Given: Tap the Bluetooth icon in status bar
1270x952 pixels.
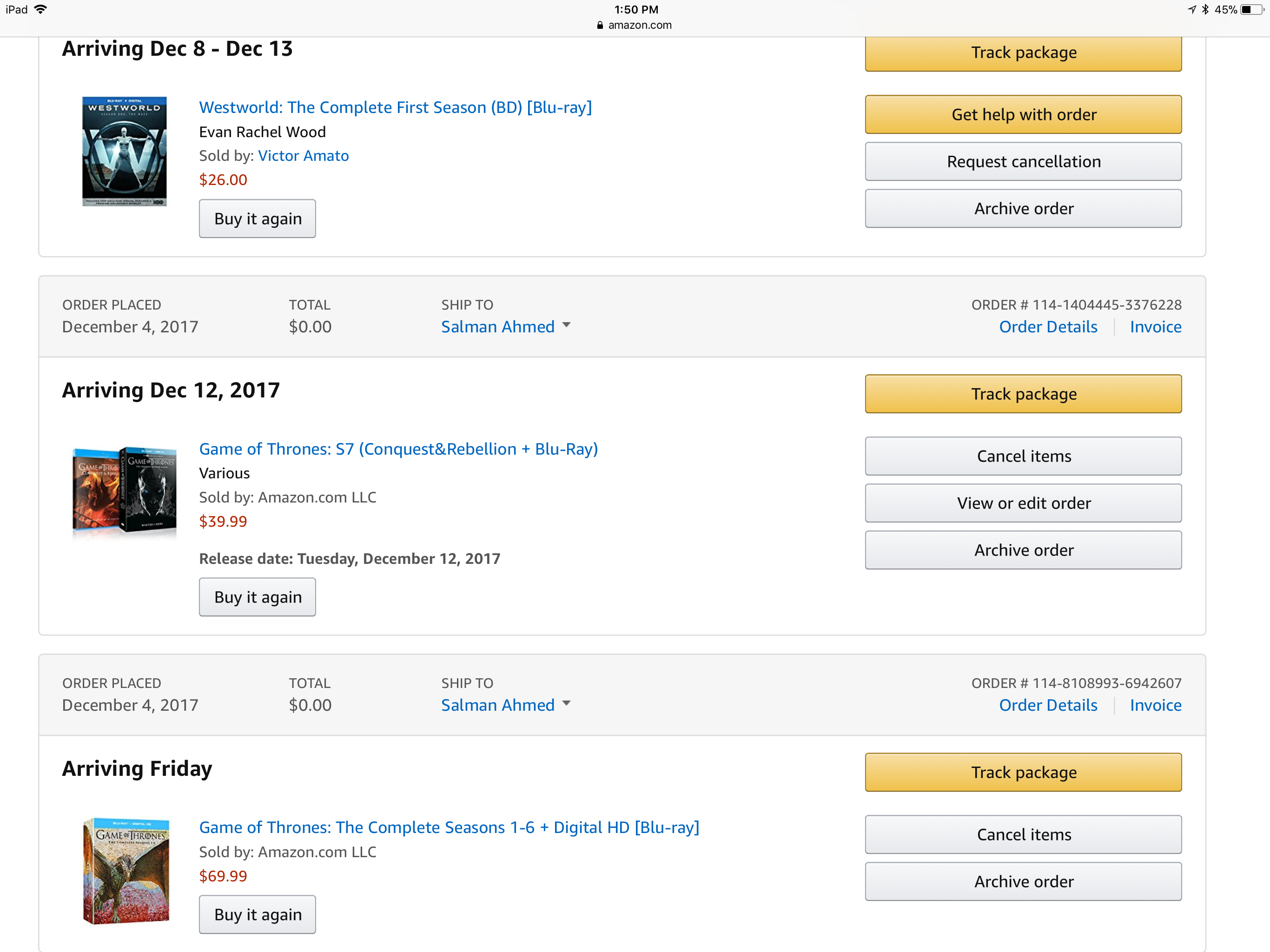Looking at the screenshot, I should [x=1204, y=9].
